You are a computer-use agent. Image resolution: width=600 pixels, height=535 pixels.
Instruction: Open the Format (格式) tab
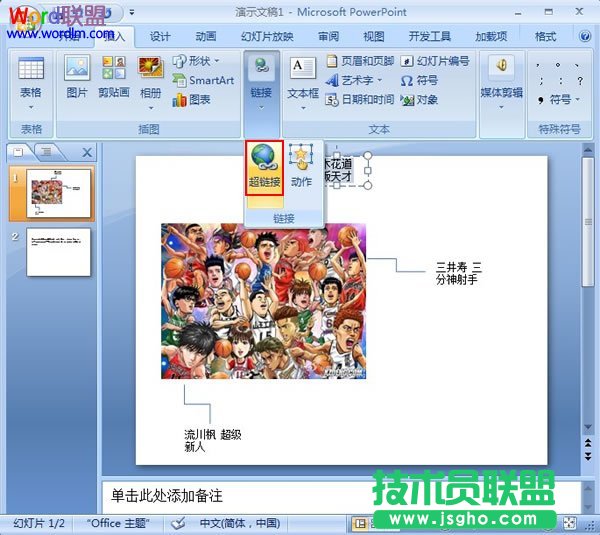tap(545, 36)
